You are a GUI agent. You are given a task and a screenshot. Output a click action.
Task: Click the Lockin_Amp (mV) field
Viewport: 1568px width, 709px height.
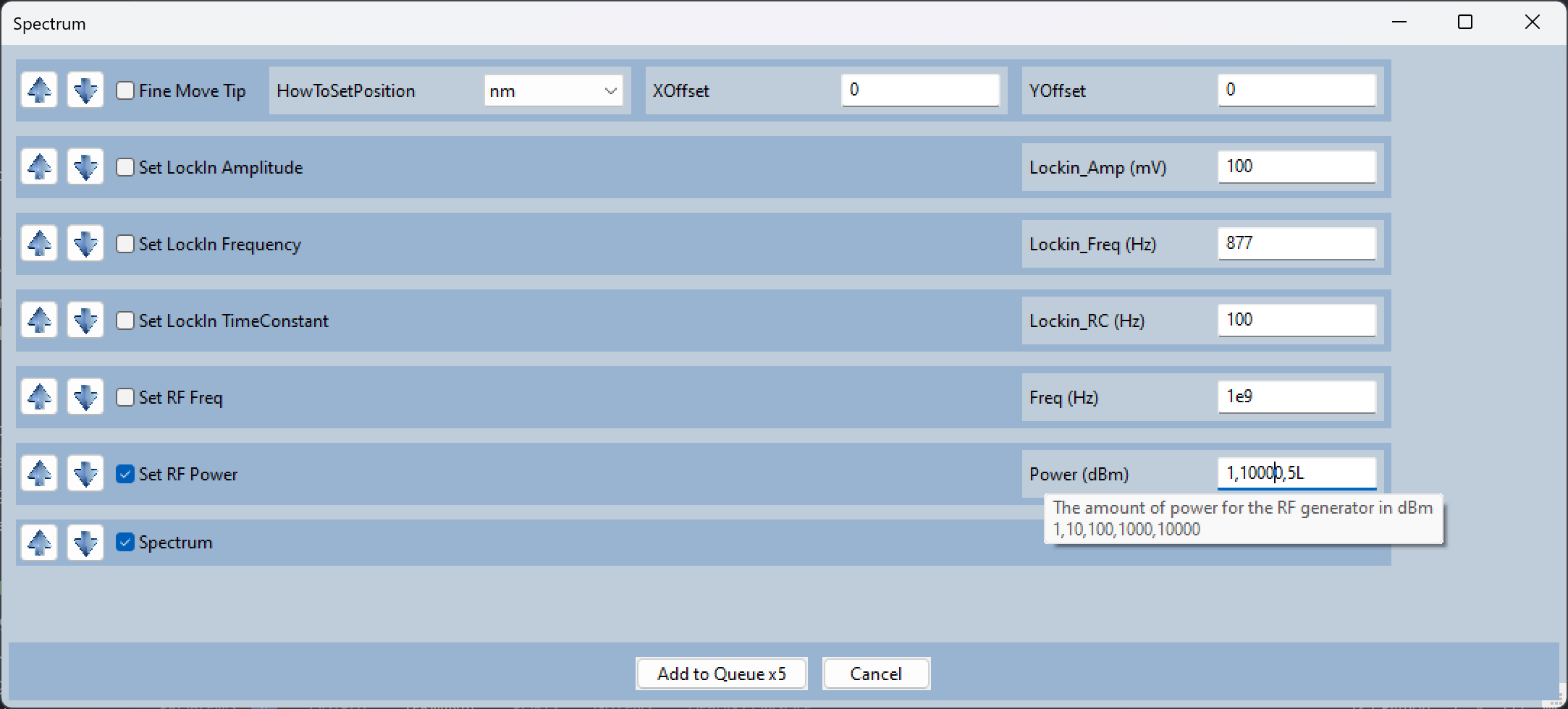(x=1297, y=166)
